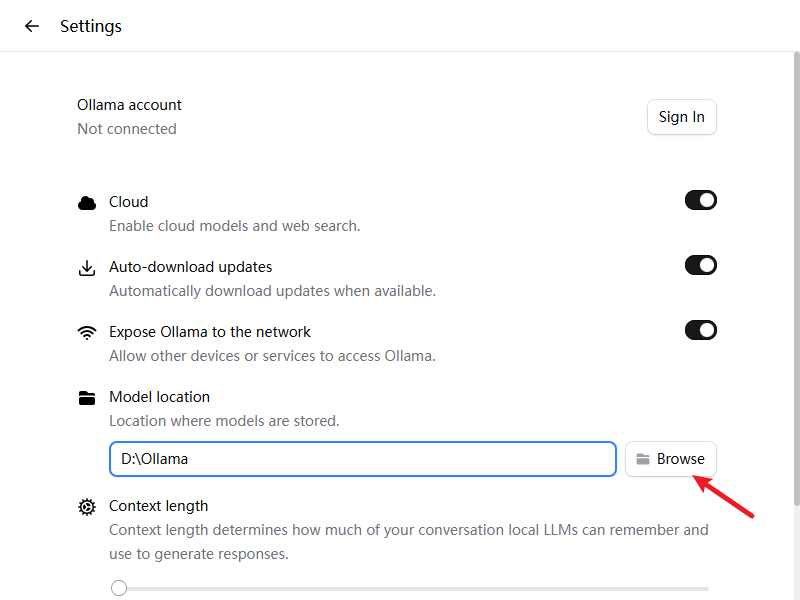Screen dimensions: 800x600
Task: Click the Sign In button
Action: pyautogui.click(x=682, y=117)
